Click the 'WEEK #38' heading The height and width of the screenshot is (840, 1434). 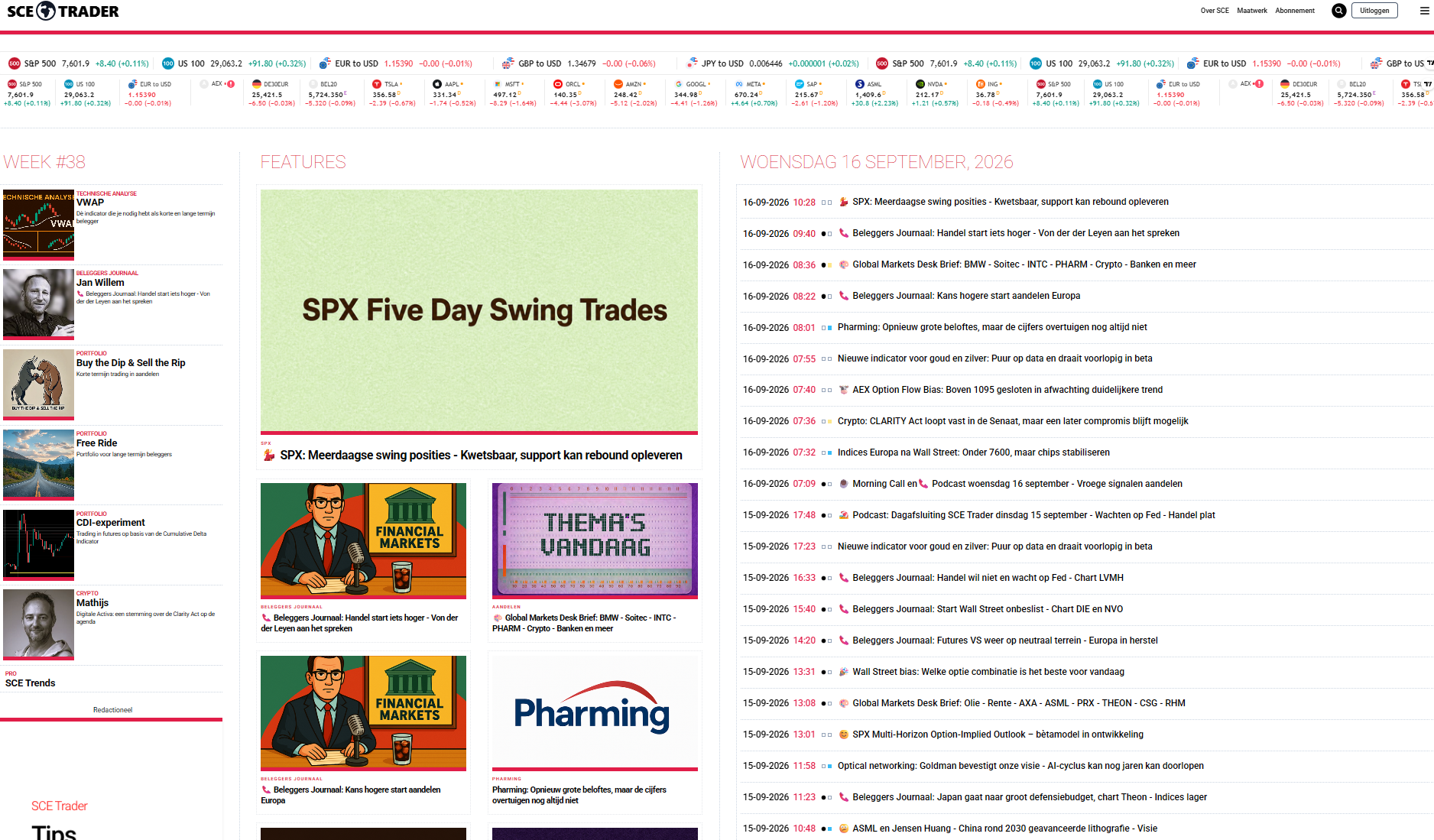(x=44, y=162)
